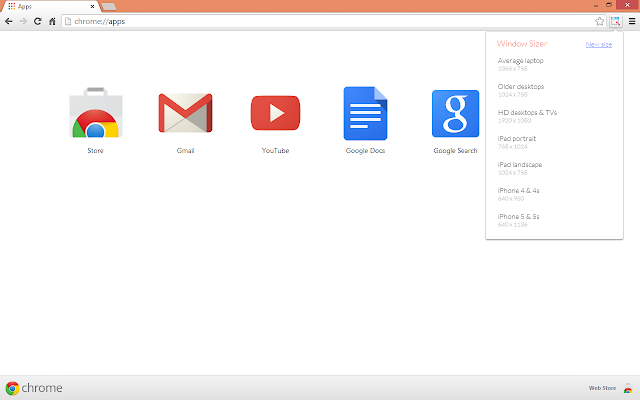The height and width of the screenshot is (400, 640).
Task: Minimize the Chrome window
Action: point(596,5)
